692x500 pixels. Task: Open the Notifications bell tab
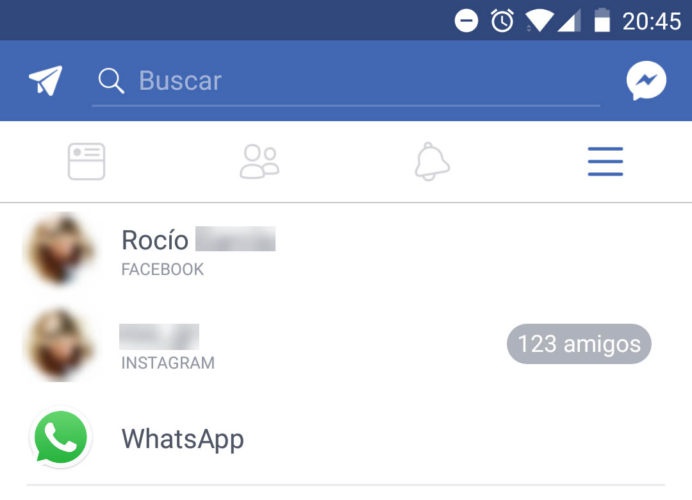[x=432, y=162]
